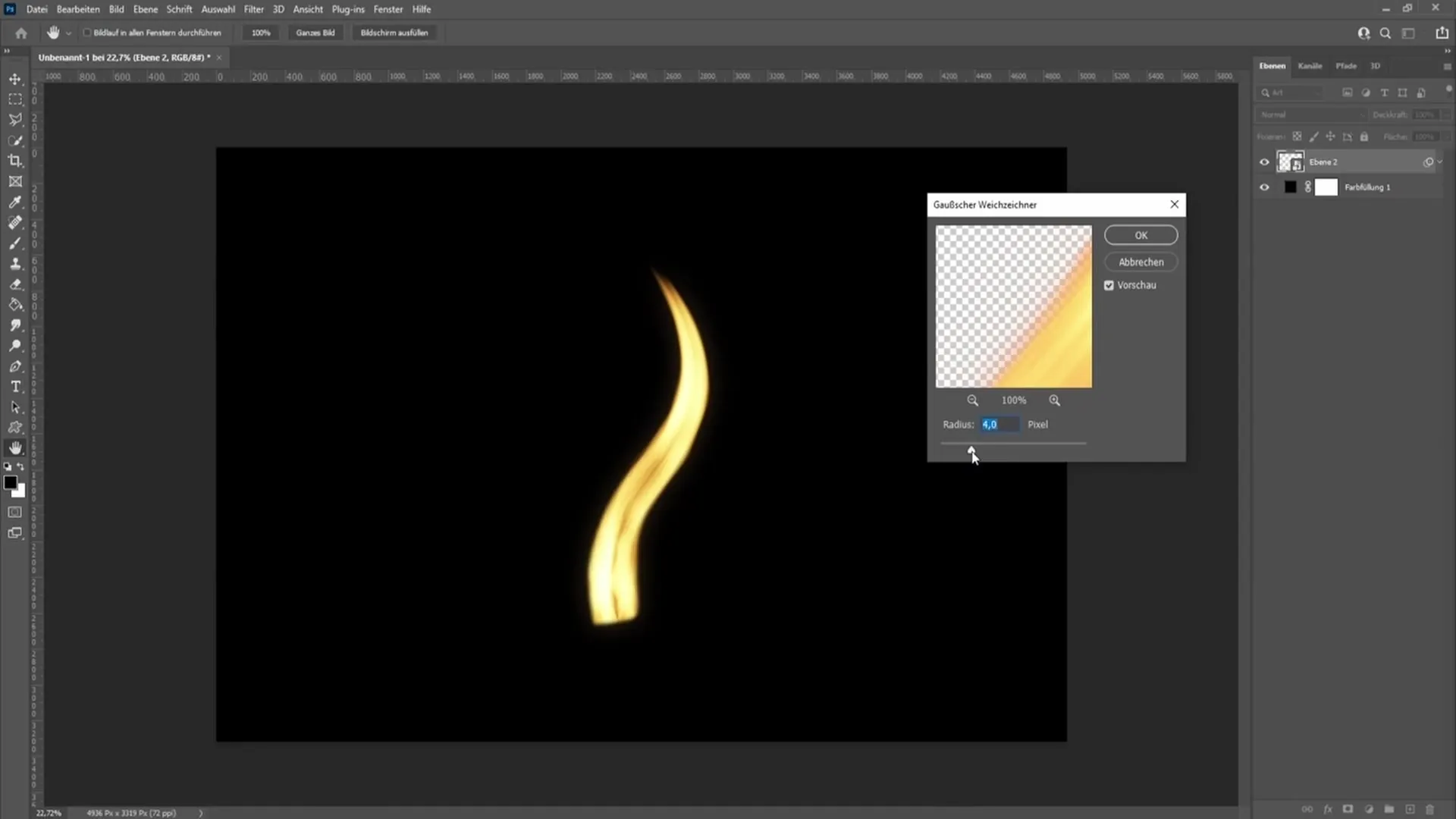Screen dimensions: 1456x819
Task: Toggle smart object filter in Ebenen panel
Action: point(1421,93)
